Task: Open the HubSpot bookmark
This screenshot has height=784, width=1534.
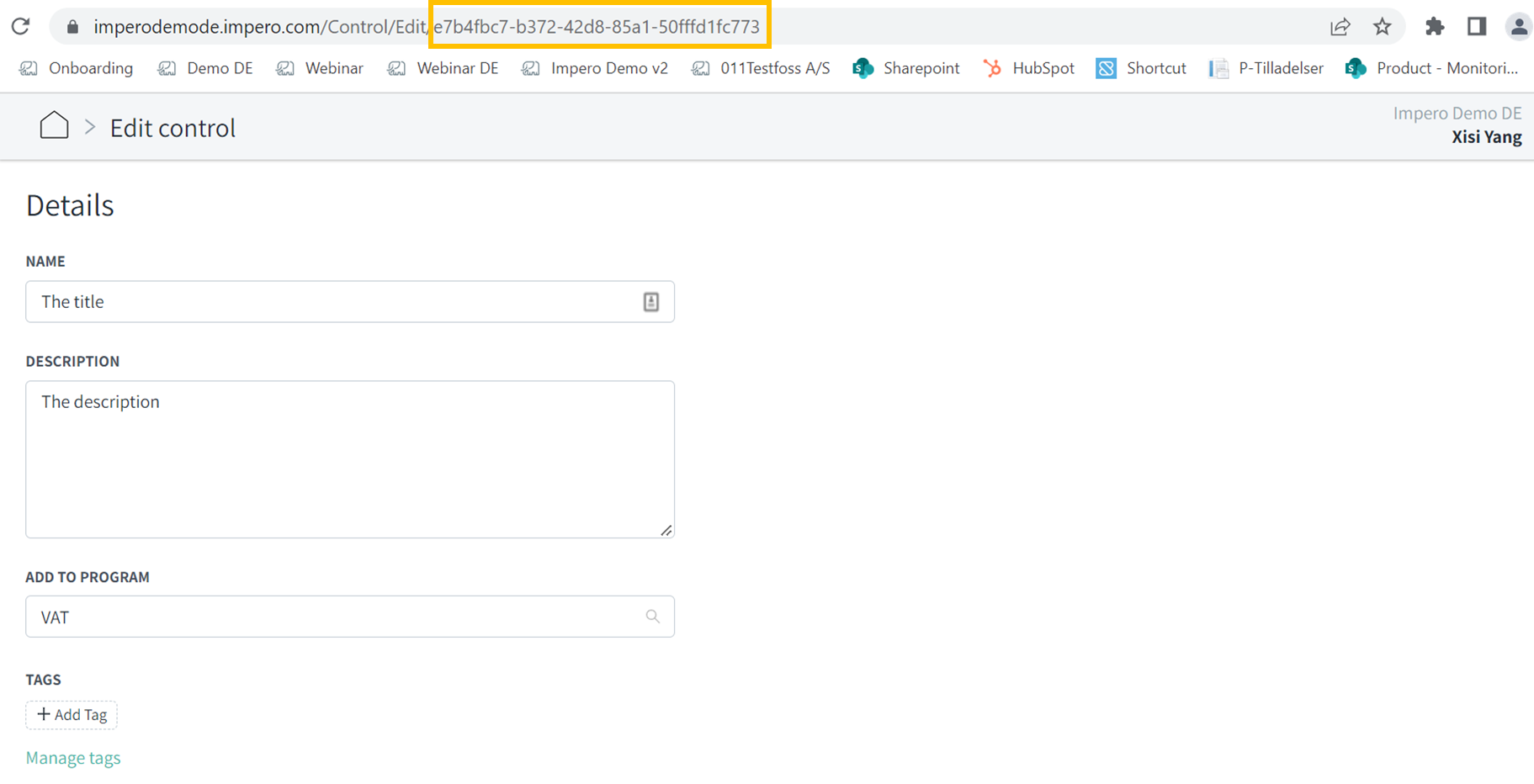Action: pyautogui.click(x=1029, y=68)
